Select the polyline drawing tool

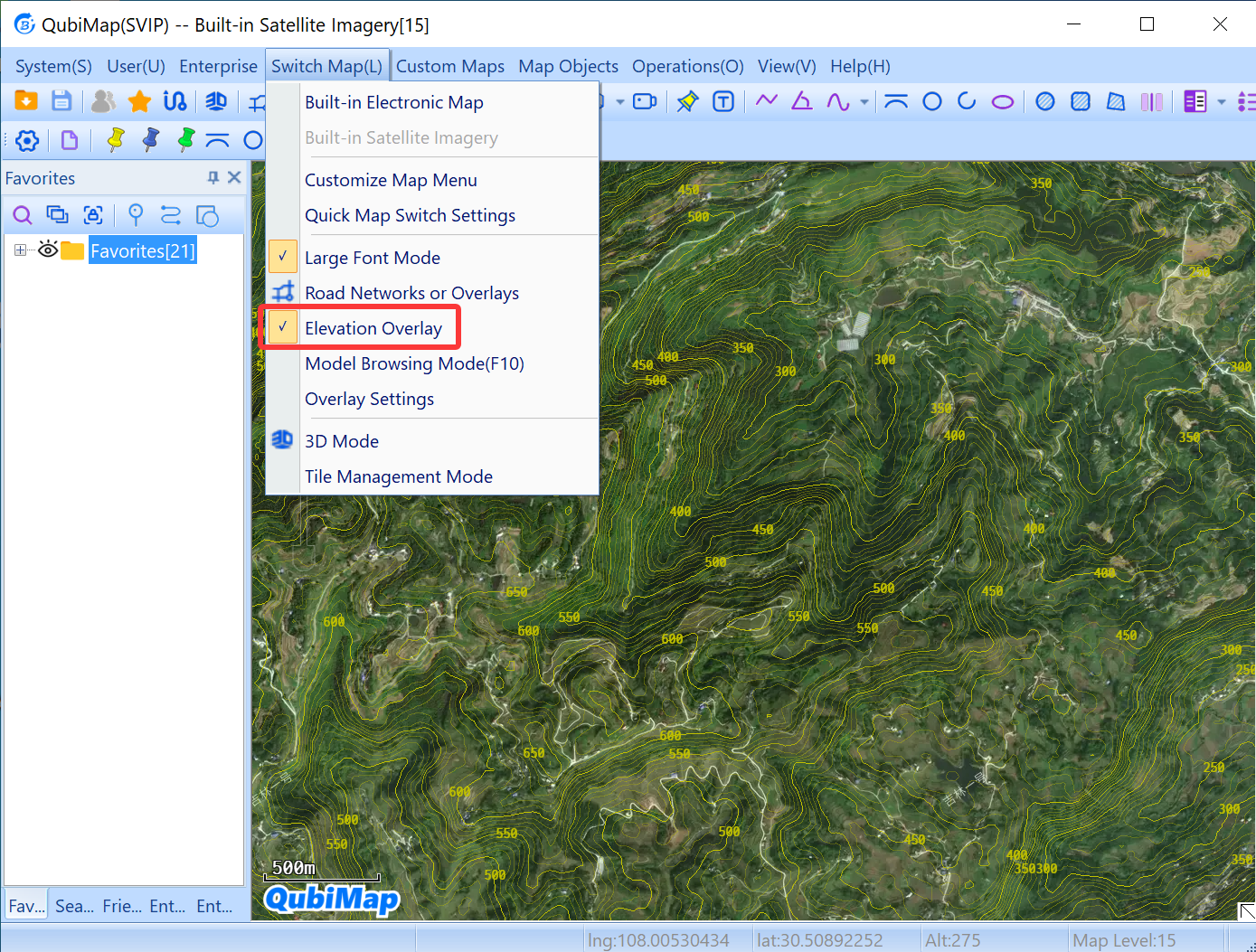[x=767, y=100]
